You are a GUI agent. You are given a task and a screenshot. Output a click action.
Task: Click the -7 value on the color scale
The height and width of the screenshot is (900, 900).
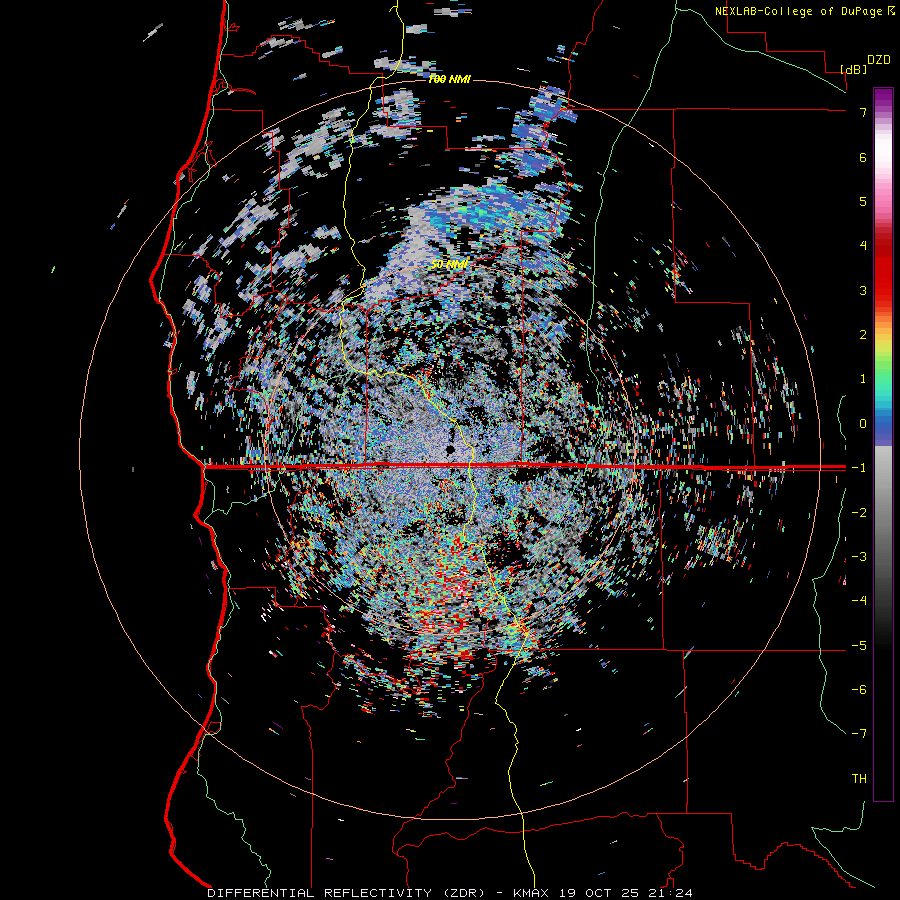859,734
